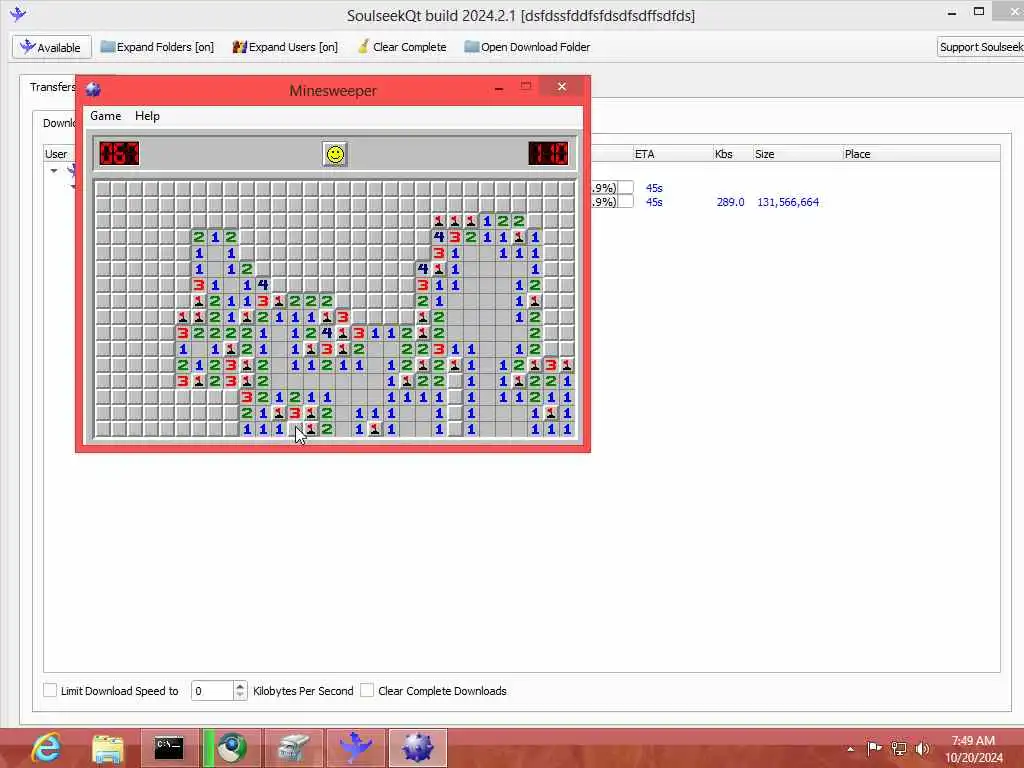1024x768 pixels.
Task: Click the Size column header
Action: tap(797, 154)
